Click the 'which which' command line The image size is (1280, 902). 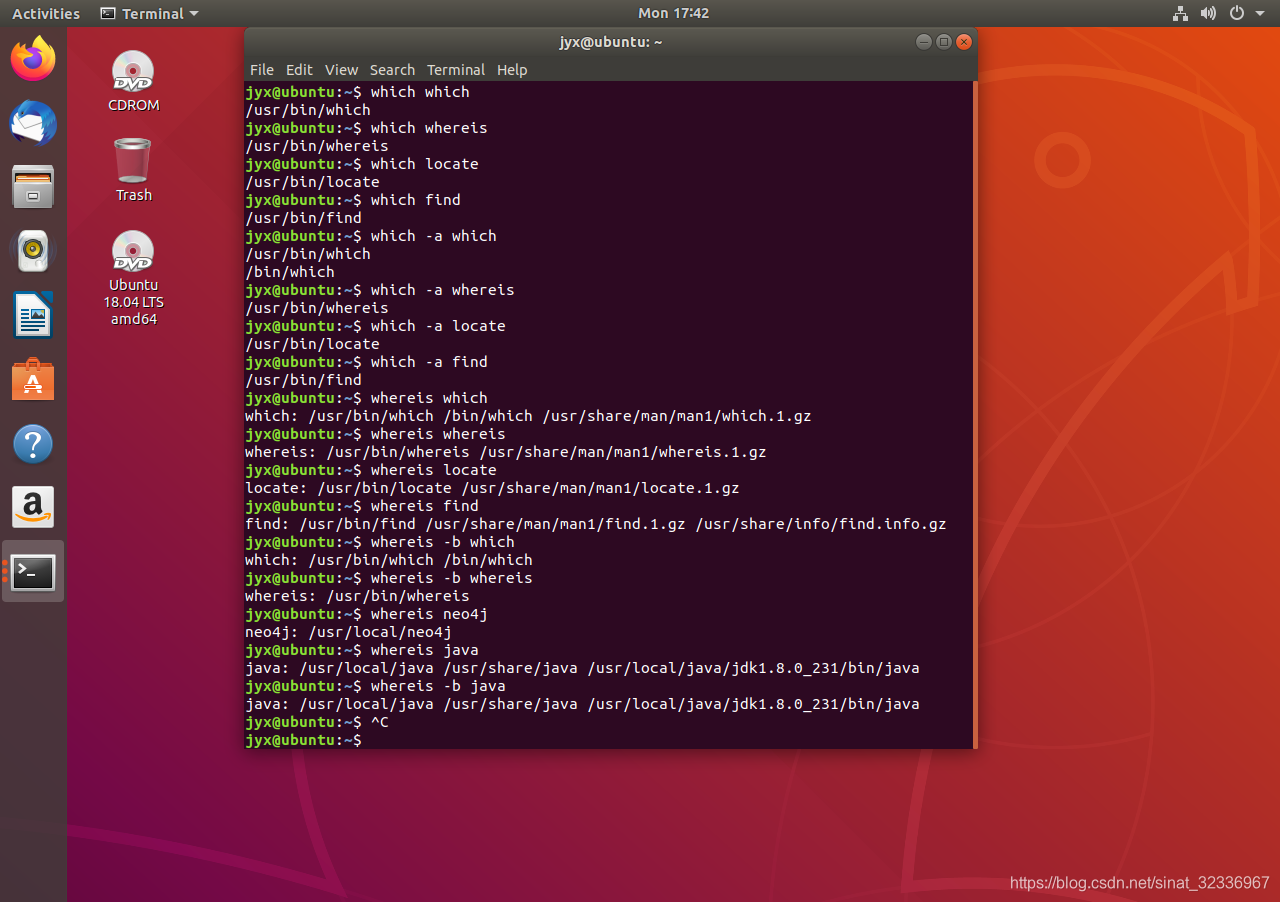pyautogui.click(x=357, y=92)
